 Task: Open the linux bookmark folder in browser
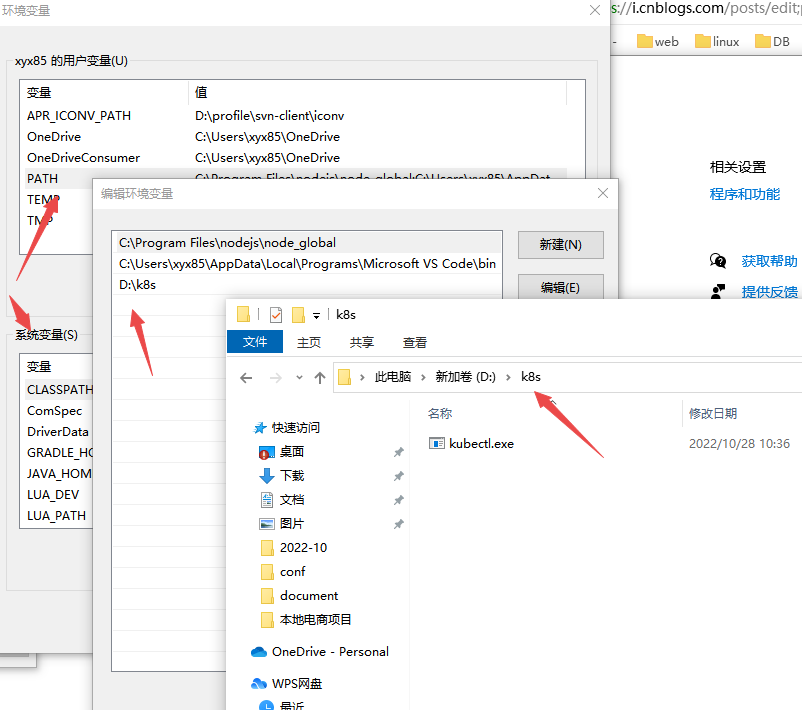pyautogui.click(x=717, y=41)
